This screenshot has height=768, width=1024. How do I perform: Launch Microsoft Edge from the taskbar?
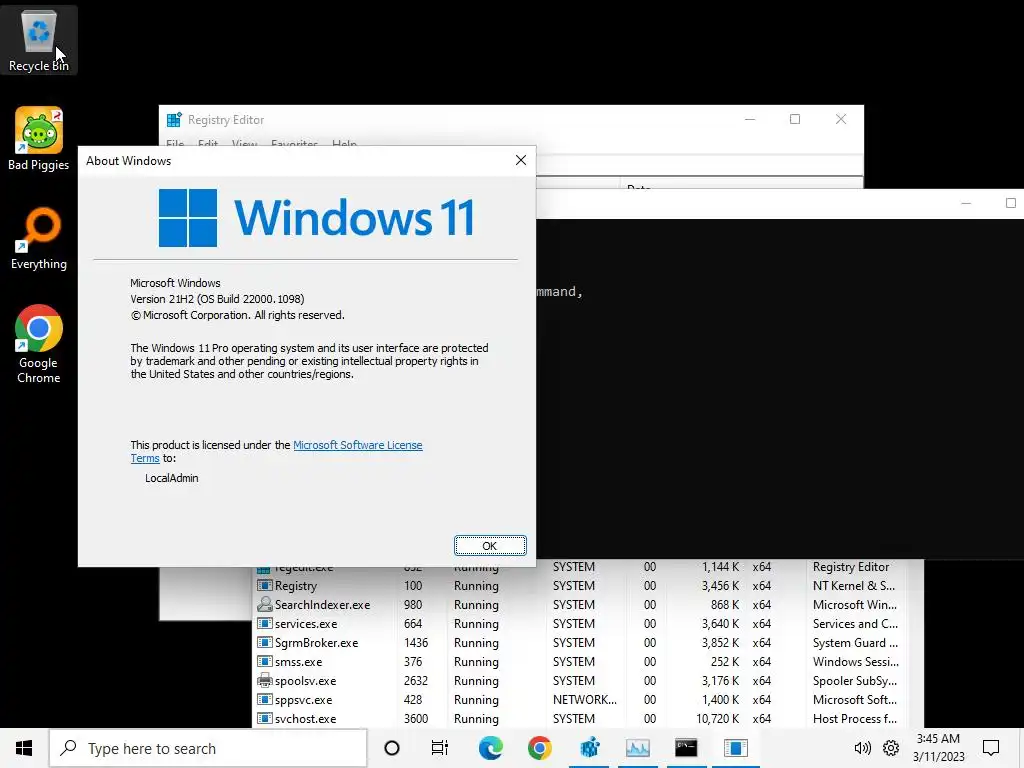pyautogui.click(x=490, y=748)
